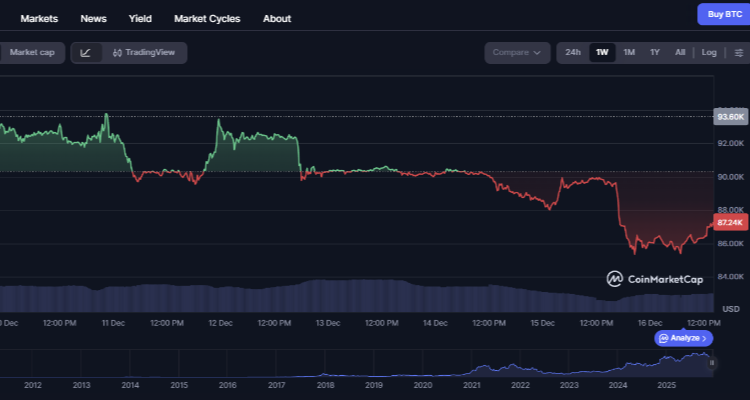This screenshot has height=400, width=750.
Task: Show All time price history
Action: click(680, 52)
